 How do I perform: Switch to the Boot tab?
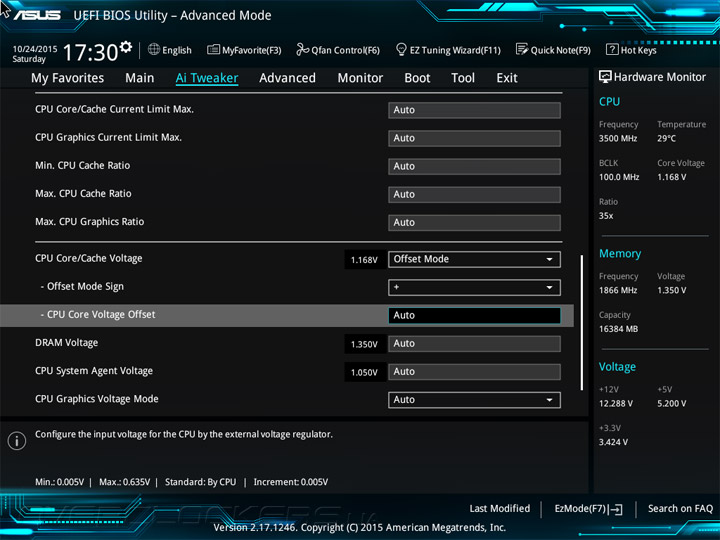[417, 78]
